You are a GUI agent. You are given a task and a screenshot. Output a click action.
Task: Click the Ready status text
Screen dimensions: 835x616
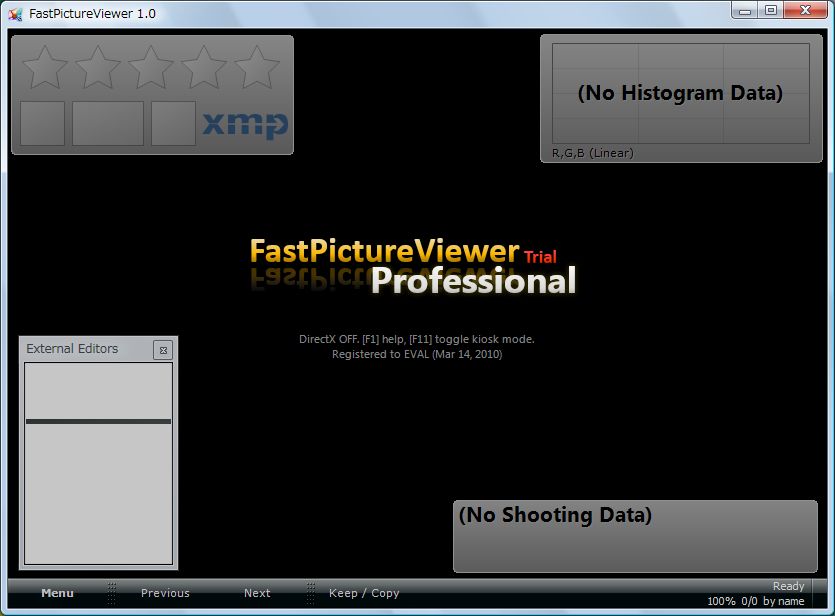tap(789, 586)
